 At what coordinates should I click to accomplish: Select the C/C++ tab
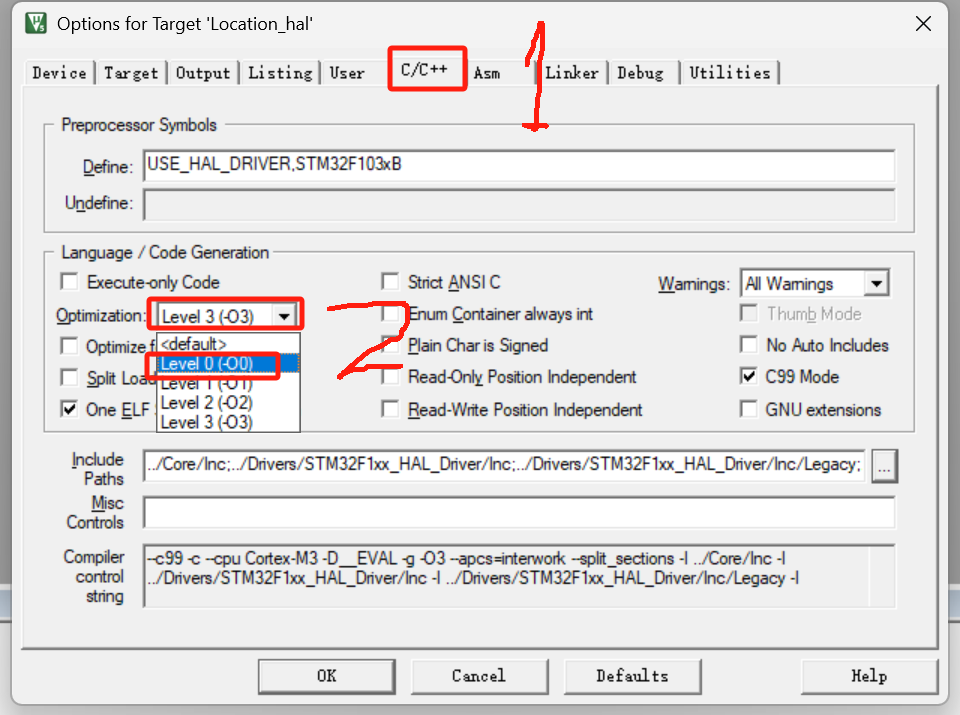(424, 69)
